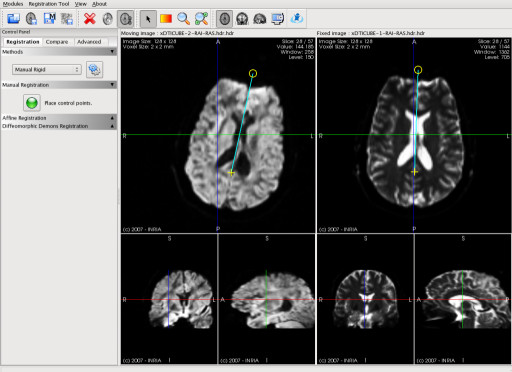Open the Registration Tool menu

(x=49, y=4)
